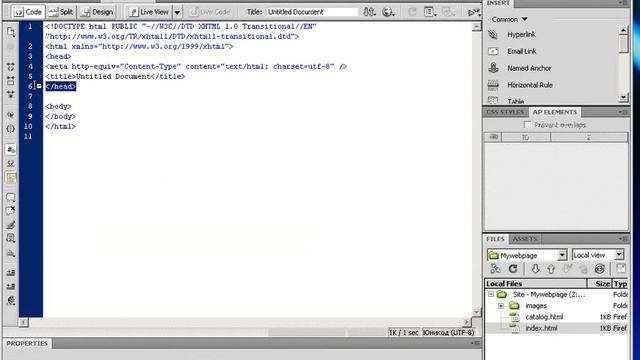Screen dimensions: 640x360
Task: Click the Outdent Code icon
Action: pos(11,286)
